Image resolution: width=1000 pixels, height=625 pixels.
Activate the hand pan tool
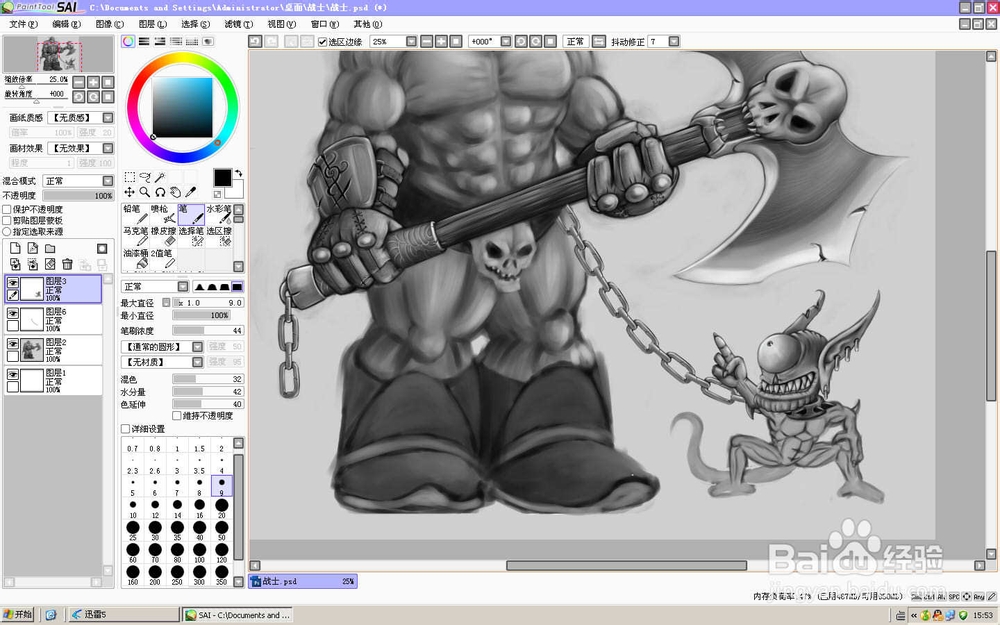click(175, 192)
